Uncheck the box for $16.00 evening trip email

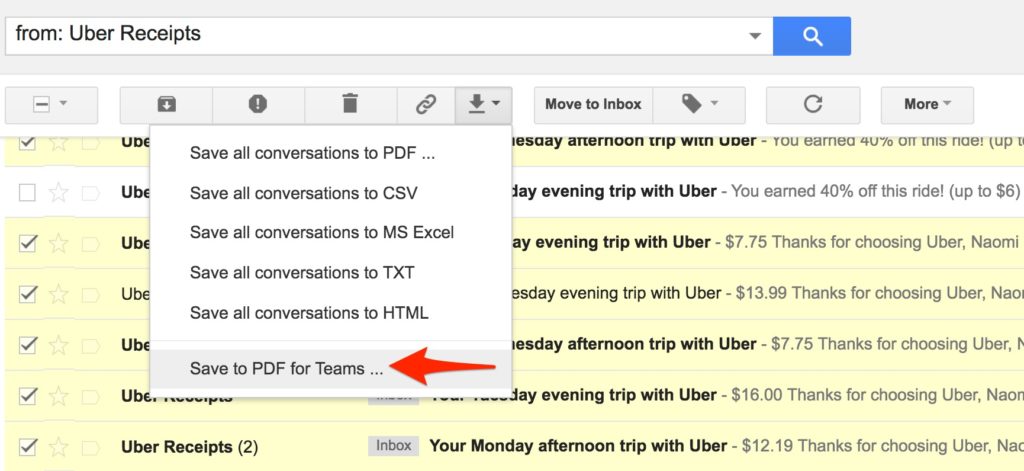pos(27,396)
